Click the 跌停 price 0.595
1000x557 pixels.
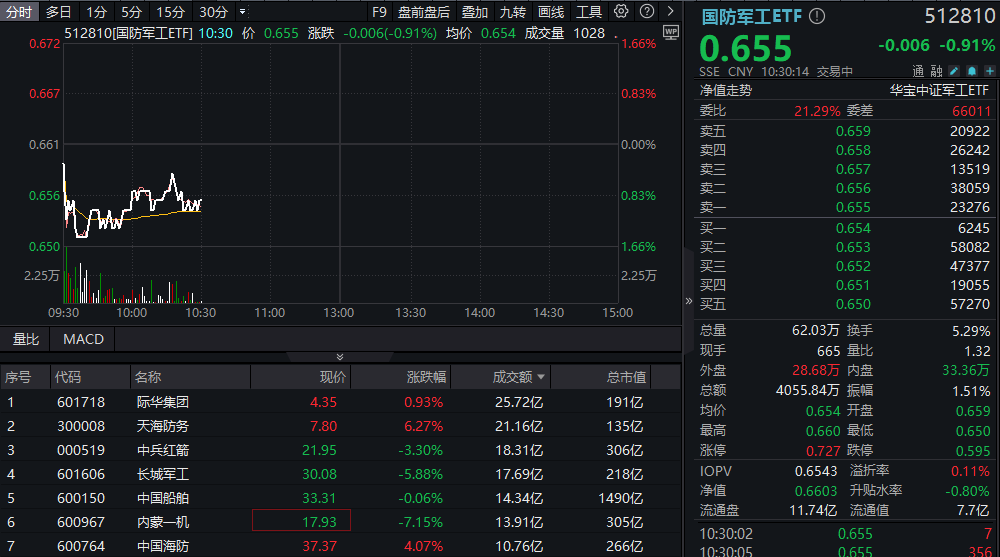pyautogui.click(x=973, y=451)
